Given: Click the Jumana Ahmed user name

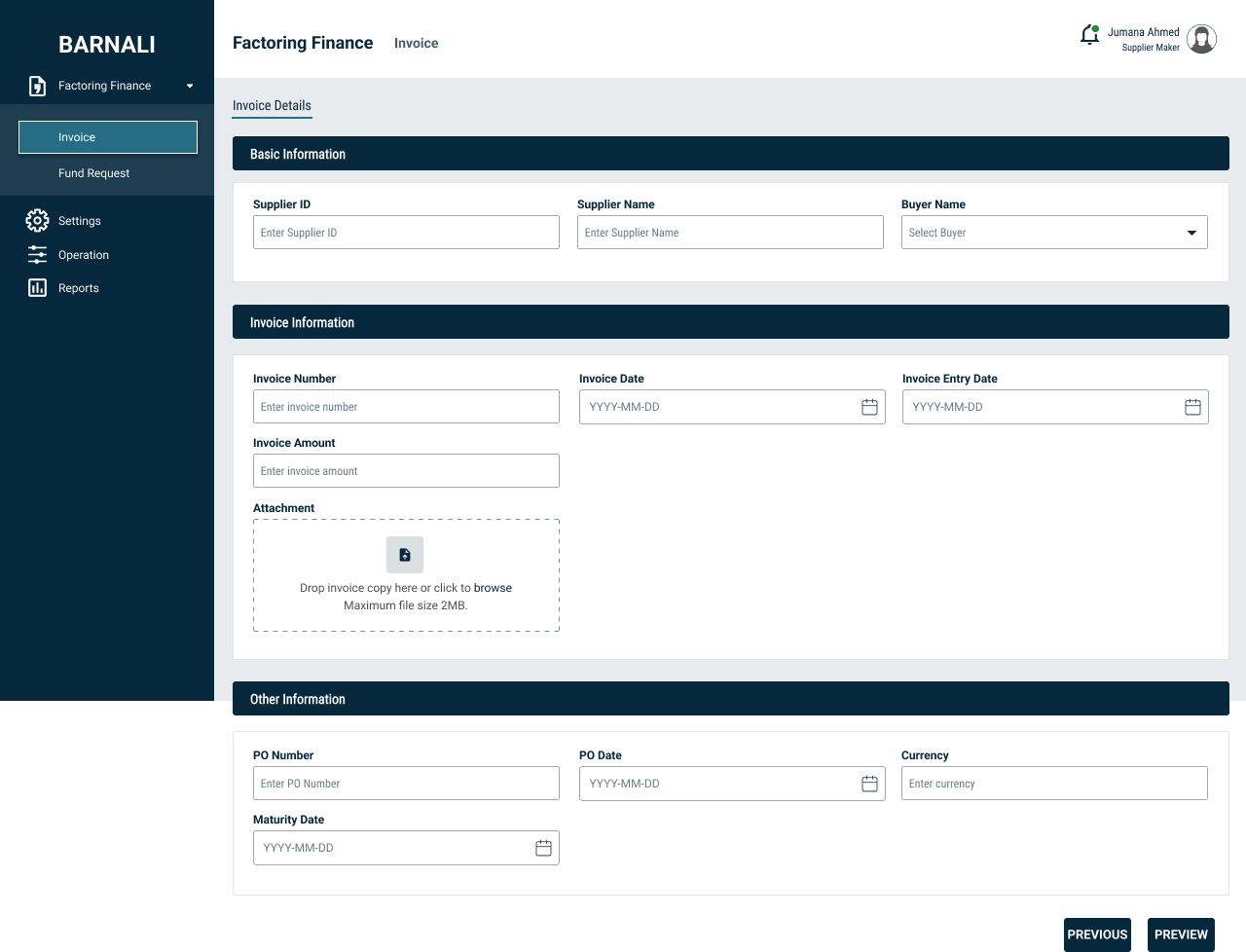Looking at the screenshot, I should click(x=1144, y=32).
